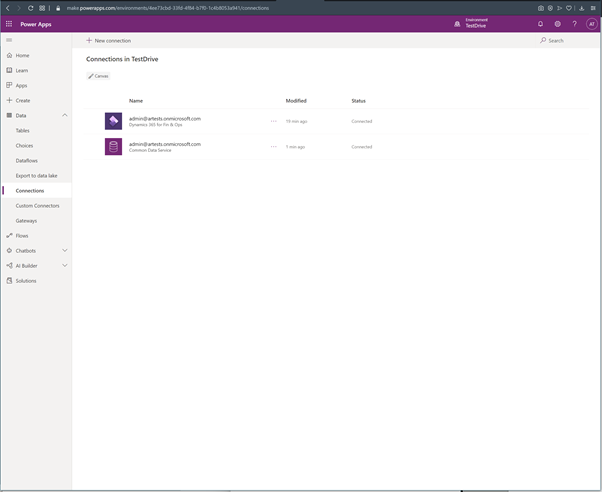The width and height of the screenshot is (602, 492).
Task: Click the Dynamics 365 Fin & Ops connection icon
Action: click(x=113, y=121)
